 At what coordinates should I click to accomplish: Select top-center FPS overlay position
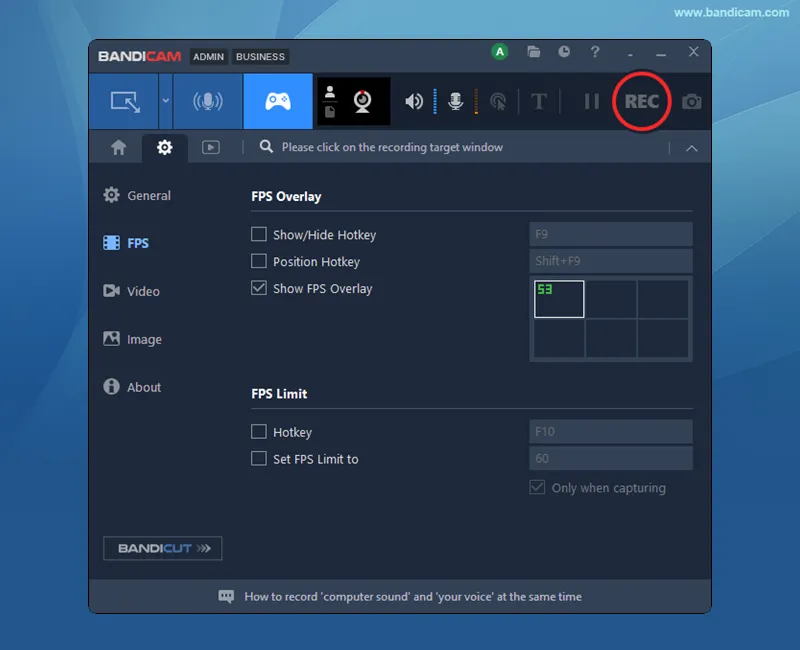611,299
